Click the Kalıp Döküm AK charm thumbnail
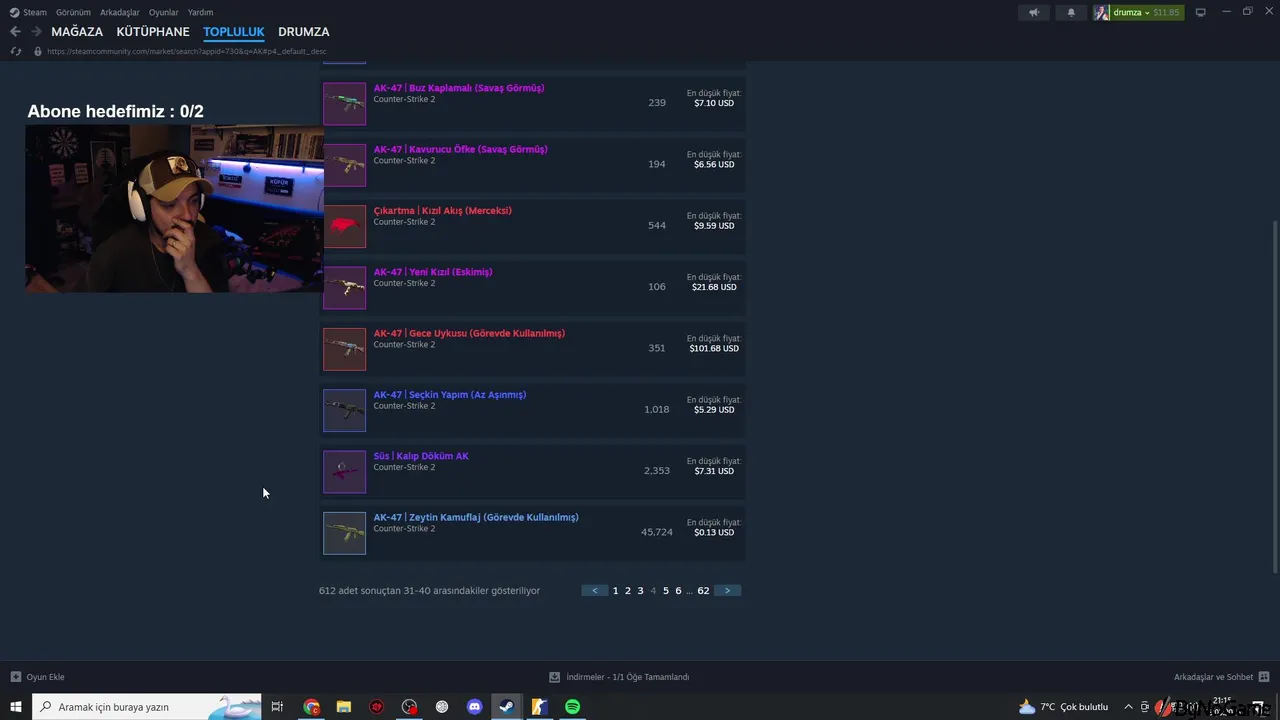 coord(344,472)
